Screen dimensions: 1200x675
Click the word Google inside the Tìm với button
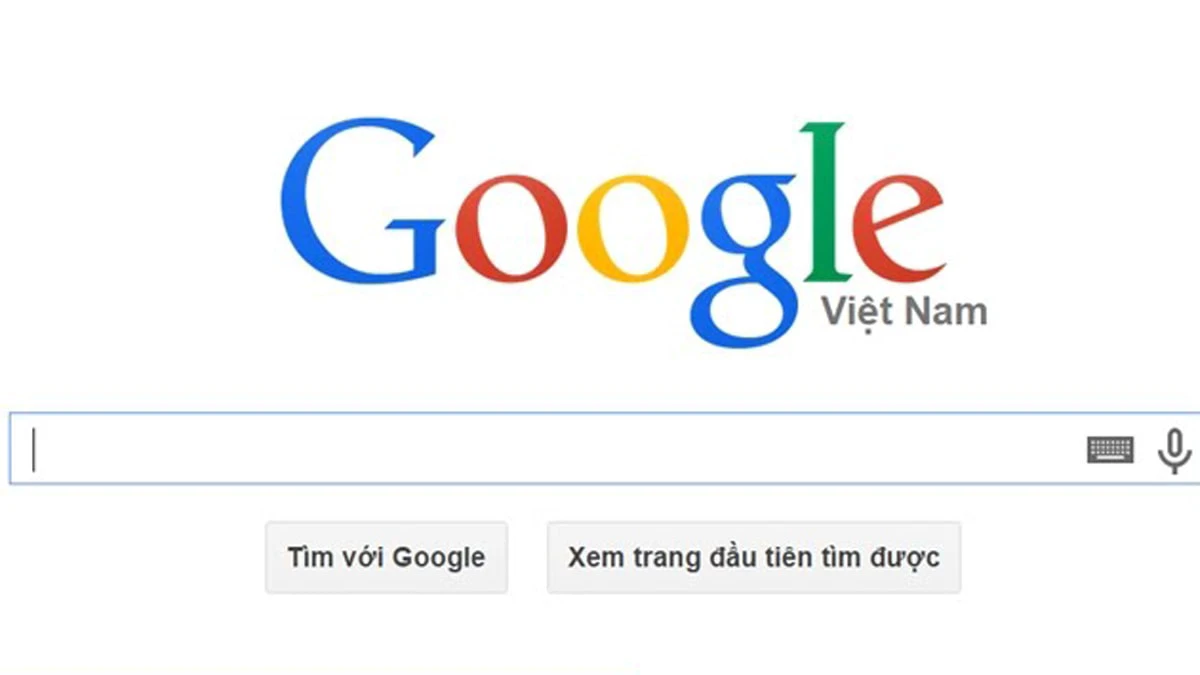438,558
